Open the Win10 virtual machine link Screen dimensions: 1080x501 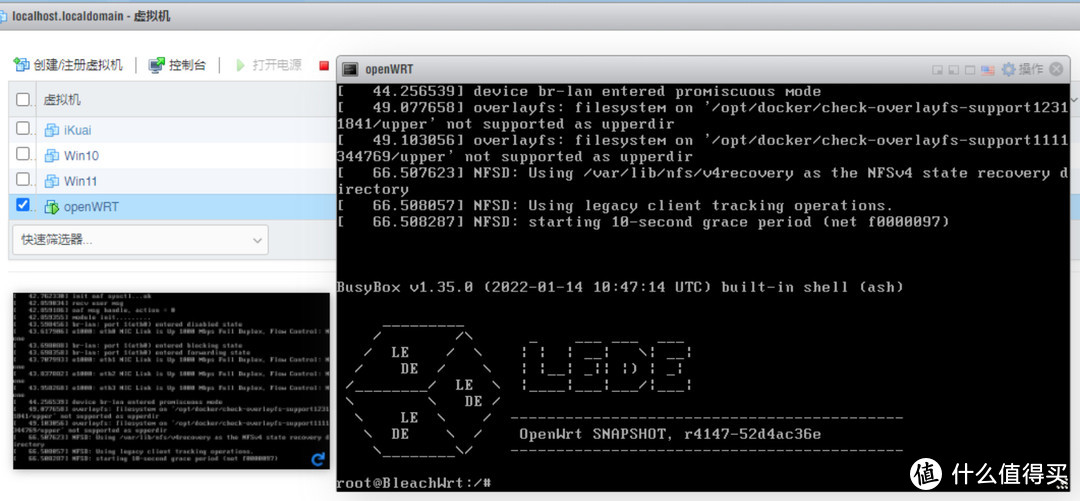coord(81,156)
